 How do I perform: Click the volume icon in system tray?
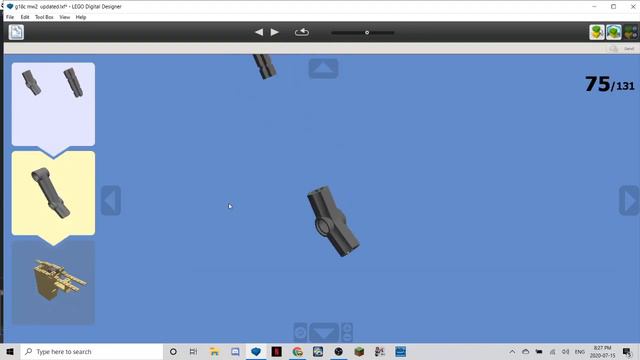click(565, 351)
